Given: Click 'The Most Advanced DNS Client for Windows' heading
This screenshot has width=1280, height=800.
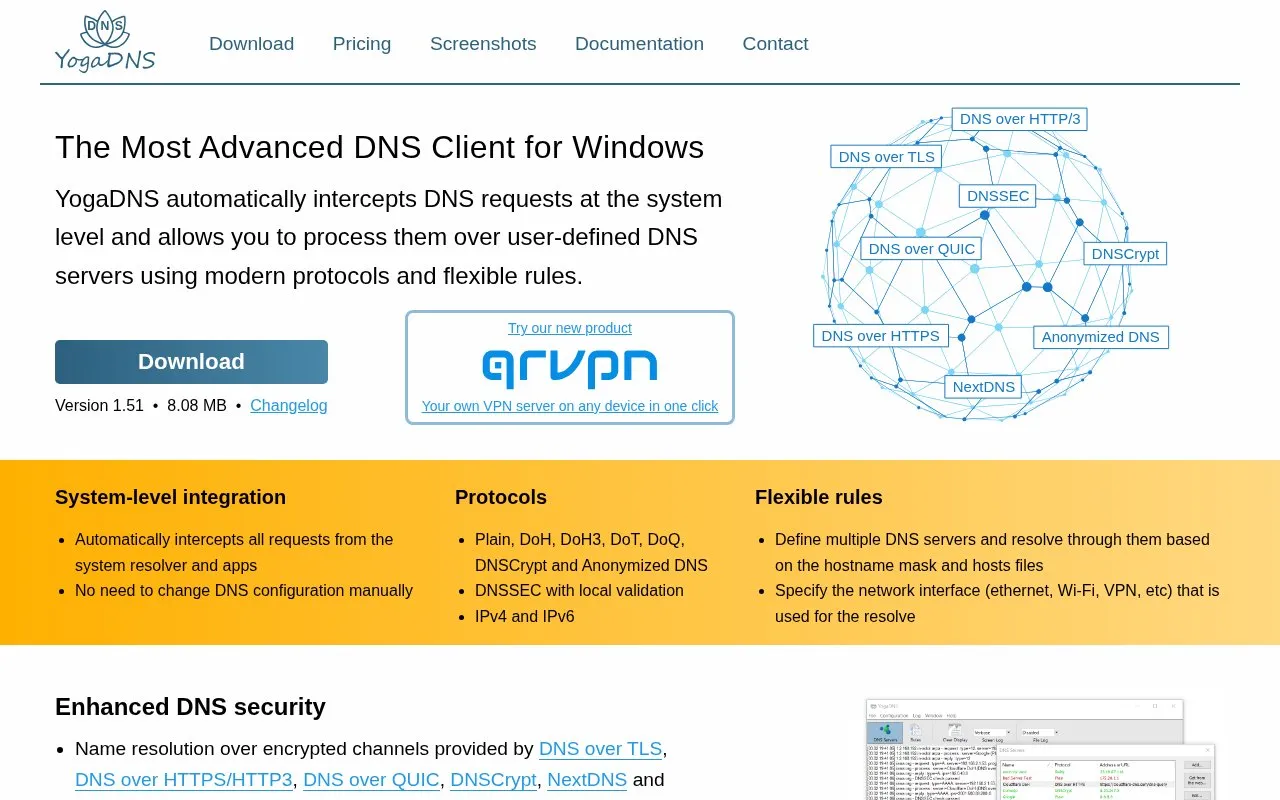Looking at the screenshot, I should [x=380, y=147].
